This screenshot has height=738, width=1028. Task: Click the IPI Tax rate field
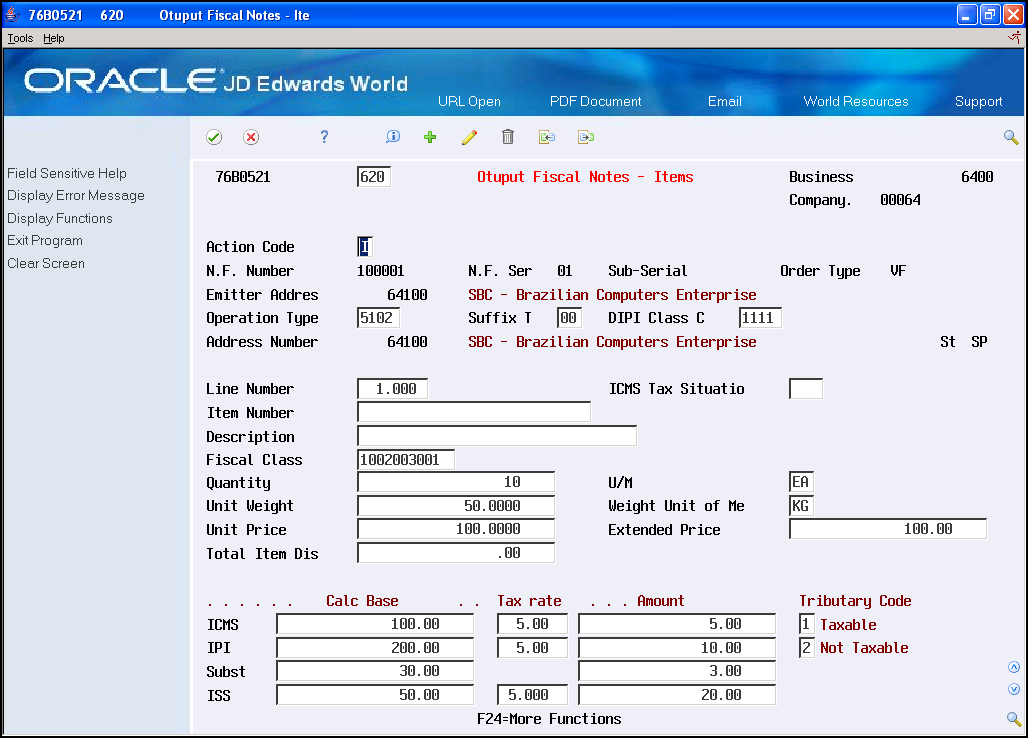532,648
